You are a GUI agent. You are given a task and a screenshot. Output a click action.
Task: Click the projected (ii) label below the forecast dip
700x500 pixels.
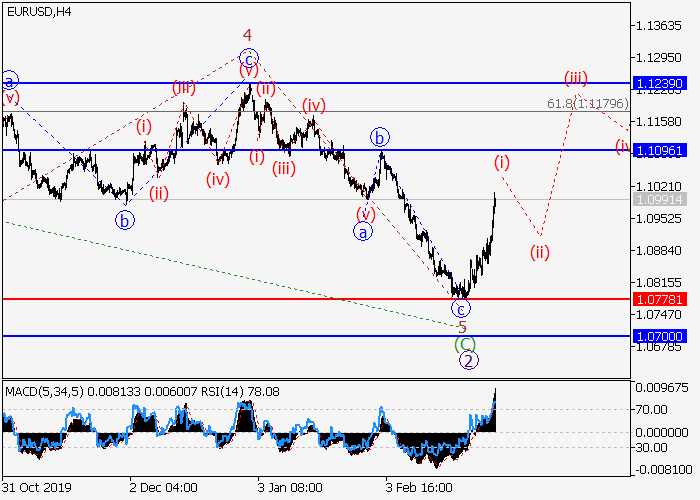(540, 251)
